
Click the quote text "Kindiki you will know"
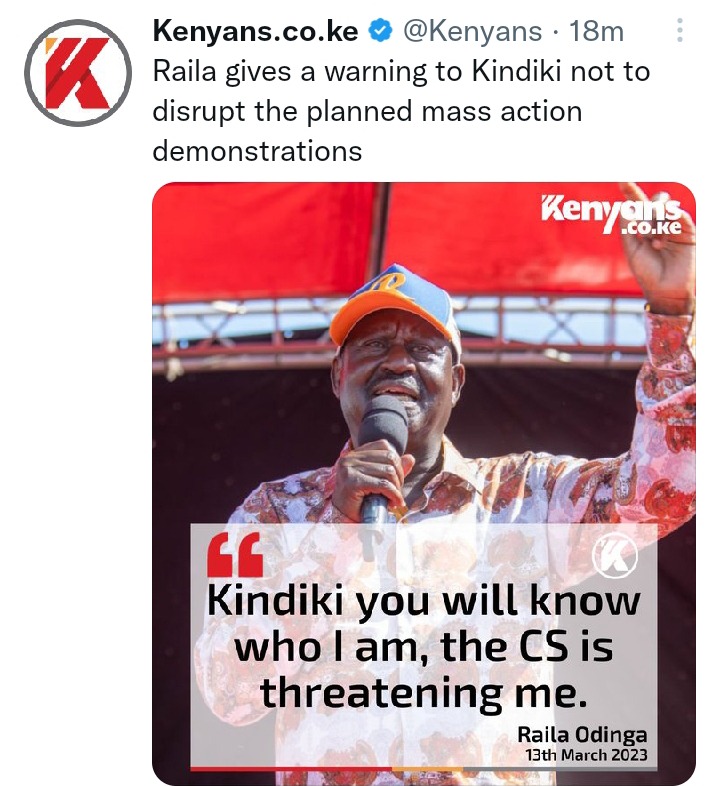pos(424,601)
